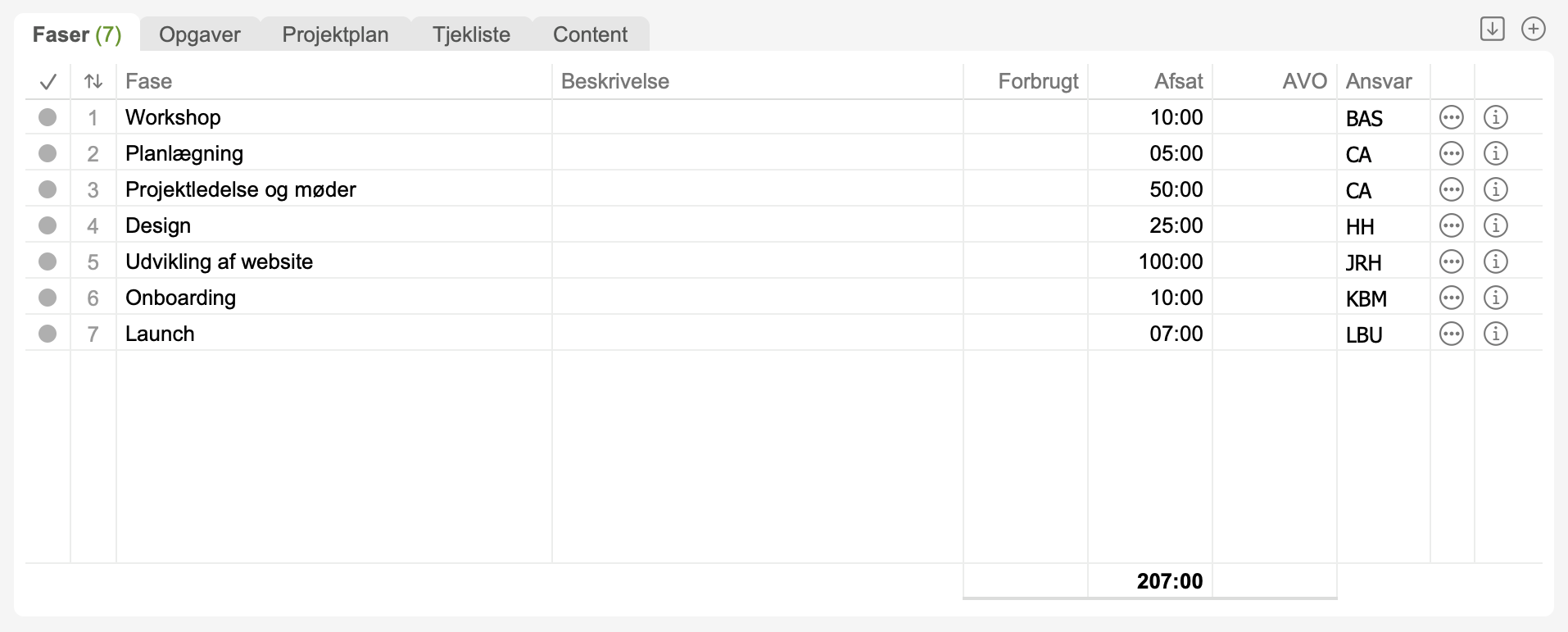1568x632 pixels.
Task: Click the sort arrows column header
Action: point(93,81)
